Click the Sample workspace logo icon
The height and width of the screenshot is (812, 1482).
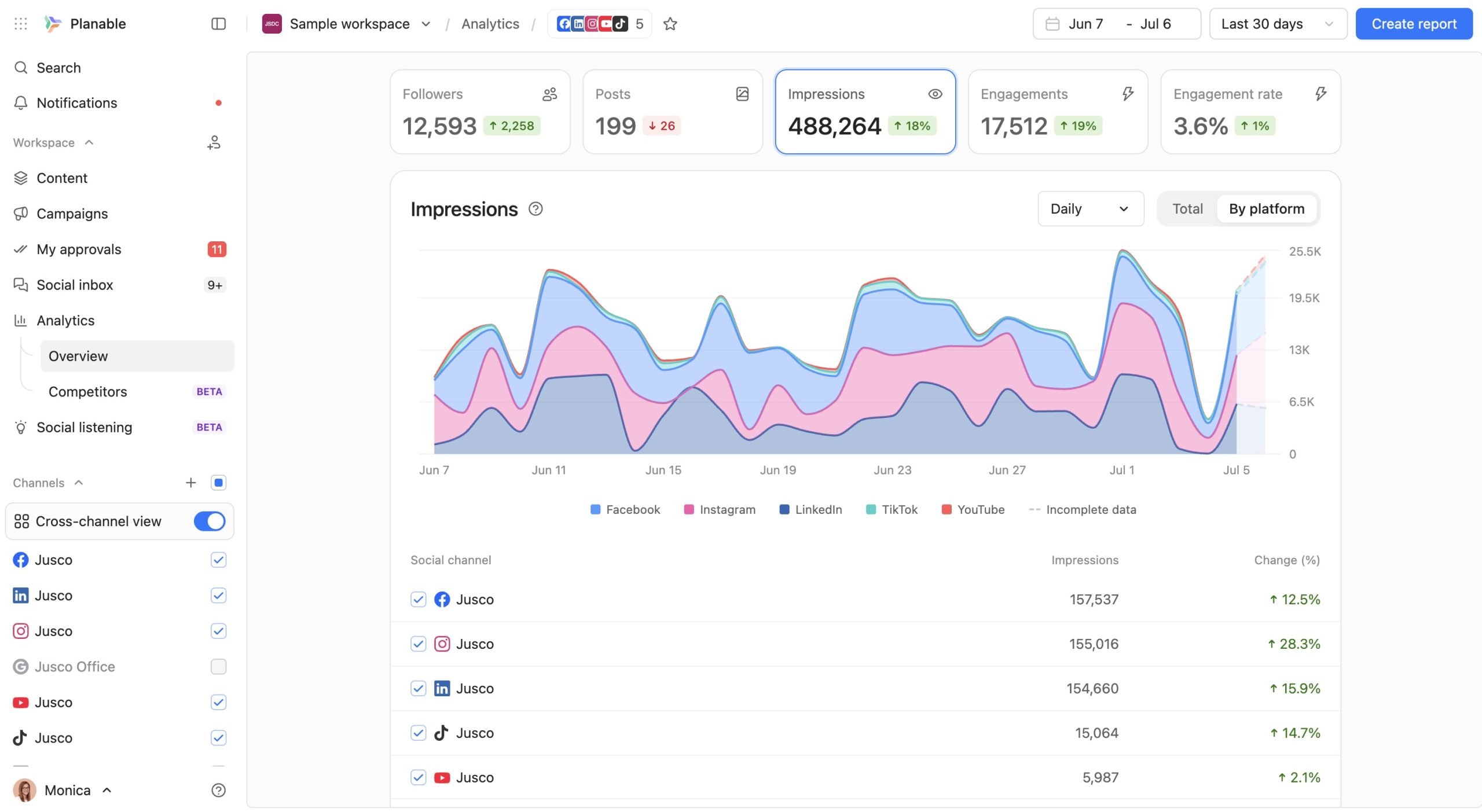(272, 24)
